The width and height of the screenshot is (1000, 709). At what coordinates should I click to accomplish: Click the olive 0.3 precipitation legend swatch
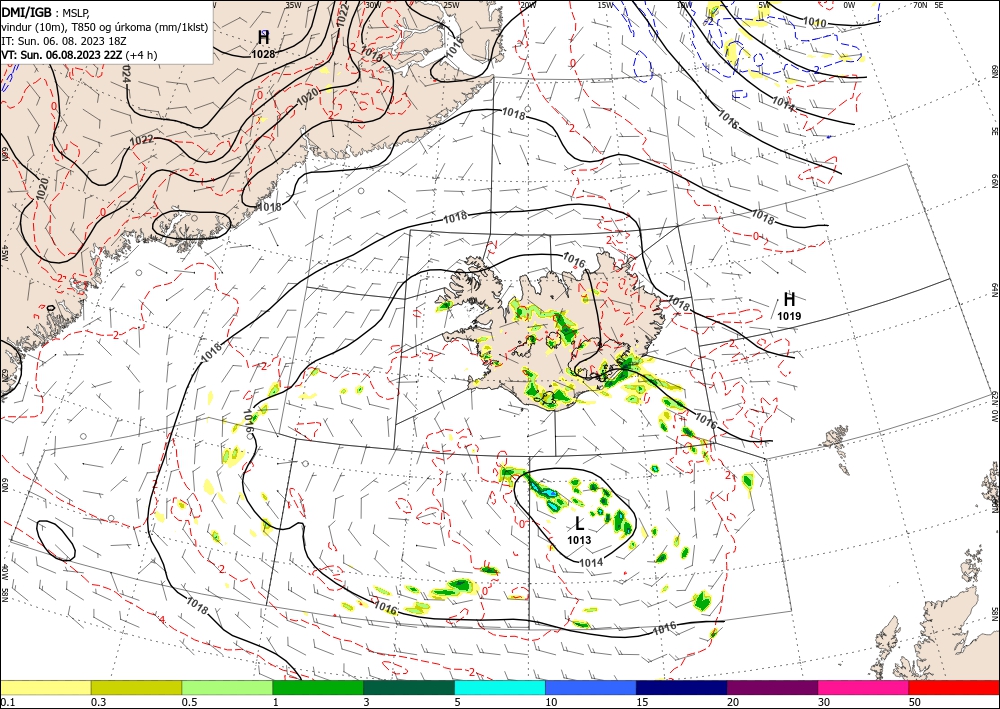click(136, 687)
